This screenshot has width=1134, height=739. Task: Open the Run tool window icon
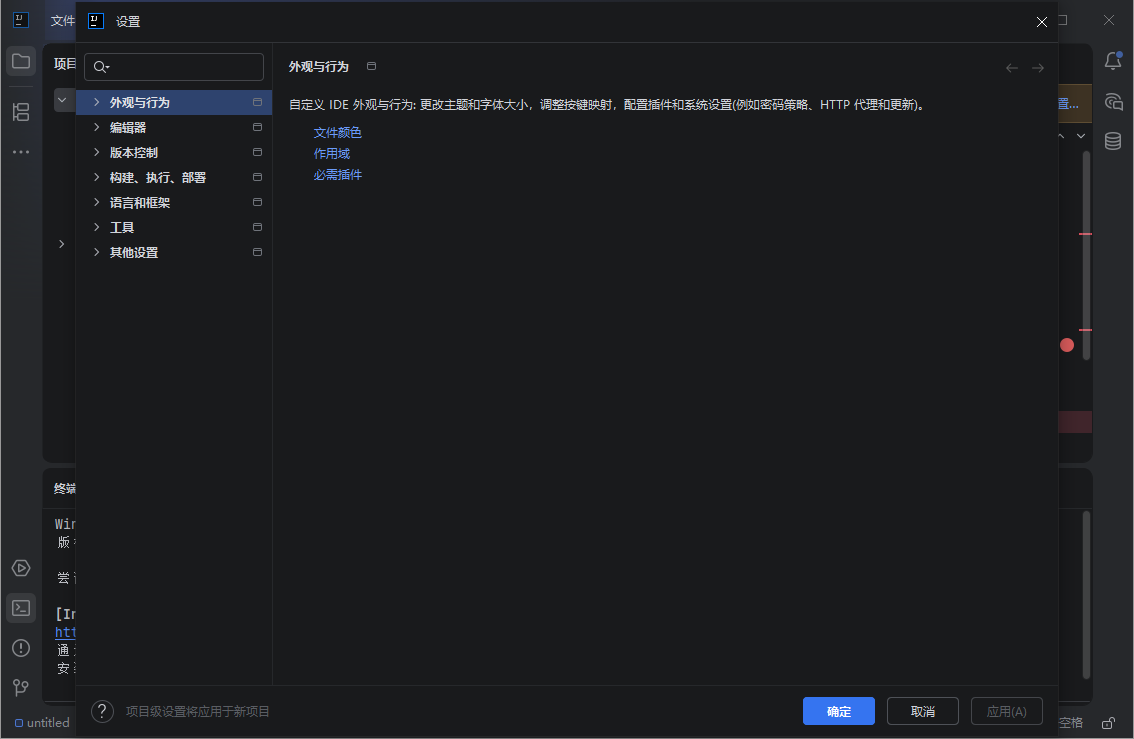coord(20,568)
